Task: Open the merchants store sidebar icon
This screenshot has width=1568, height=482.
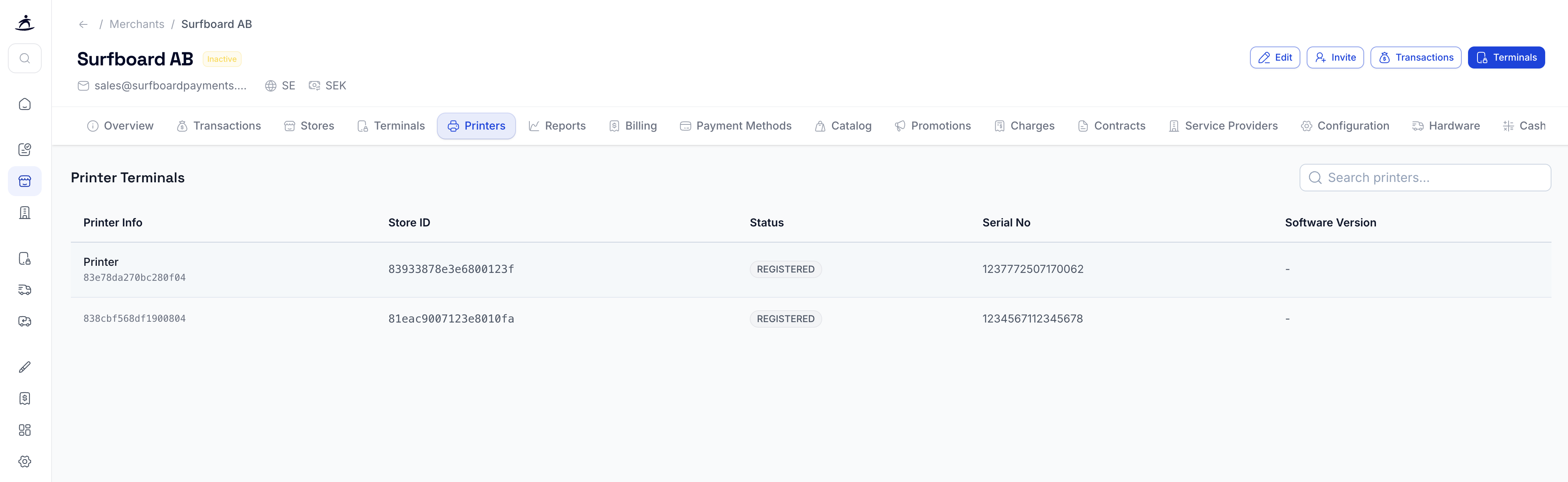Action: 25,181
